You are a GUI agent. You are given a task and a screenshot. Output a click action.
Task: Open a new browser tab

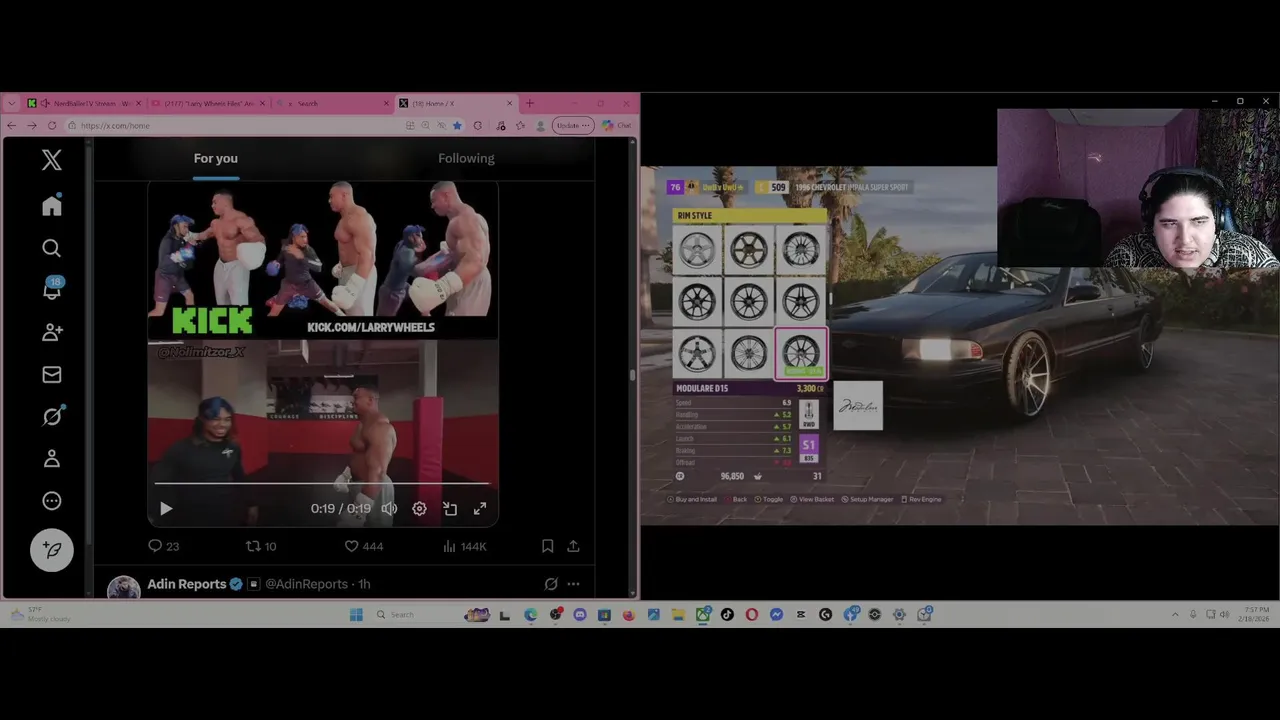tap(530, 103)
